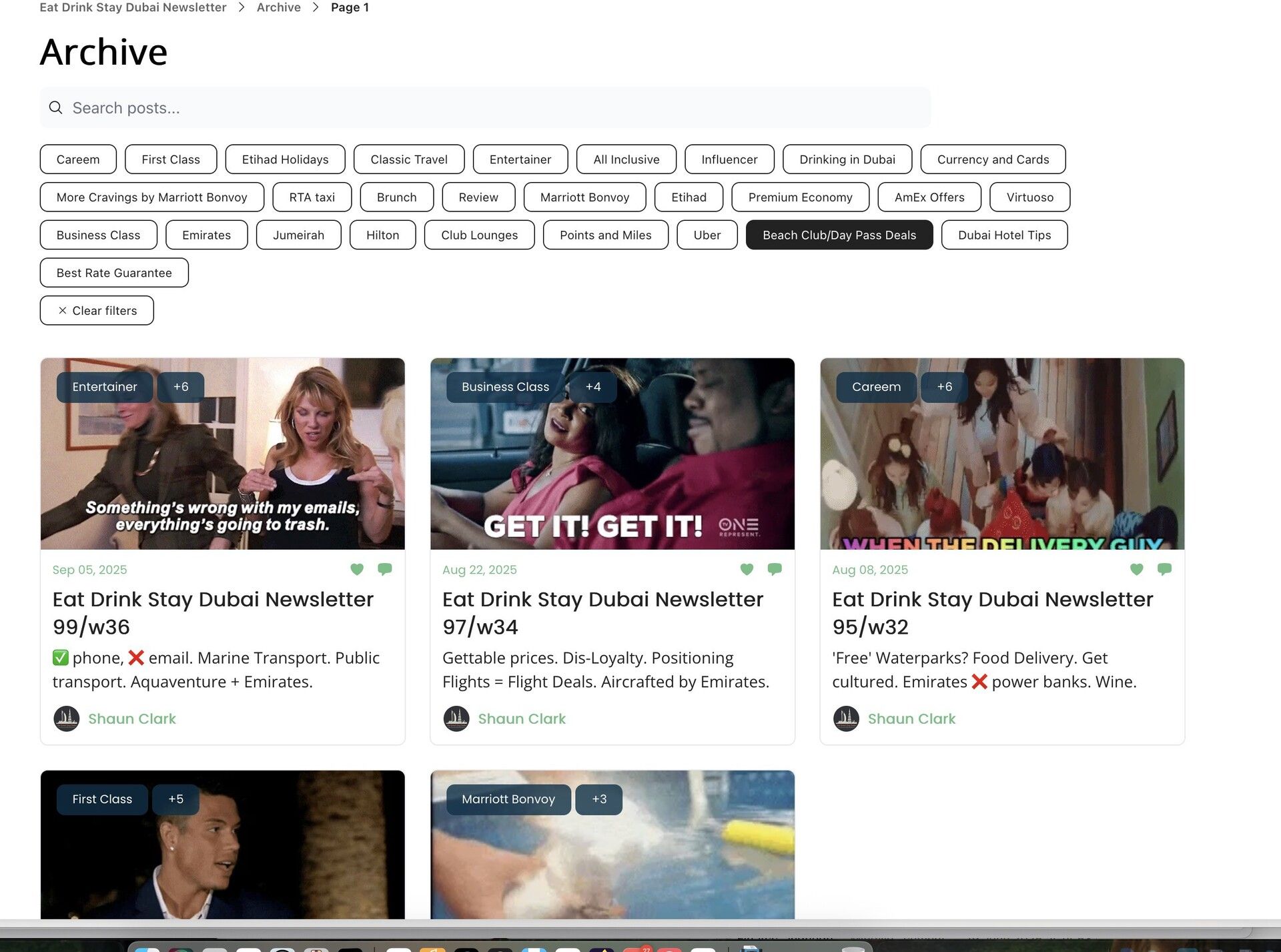Open the Archive breadcrumb link
Viewport: 1281px width, 952px height.
click(278, 7)
